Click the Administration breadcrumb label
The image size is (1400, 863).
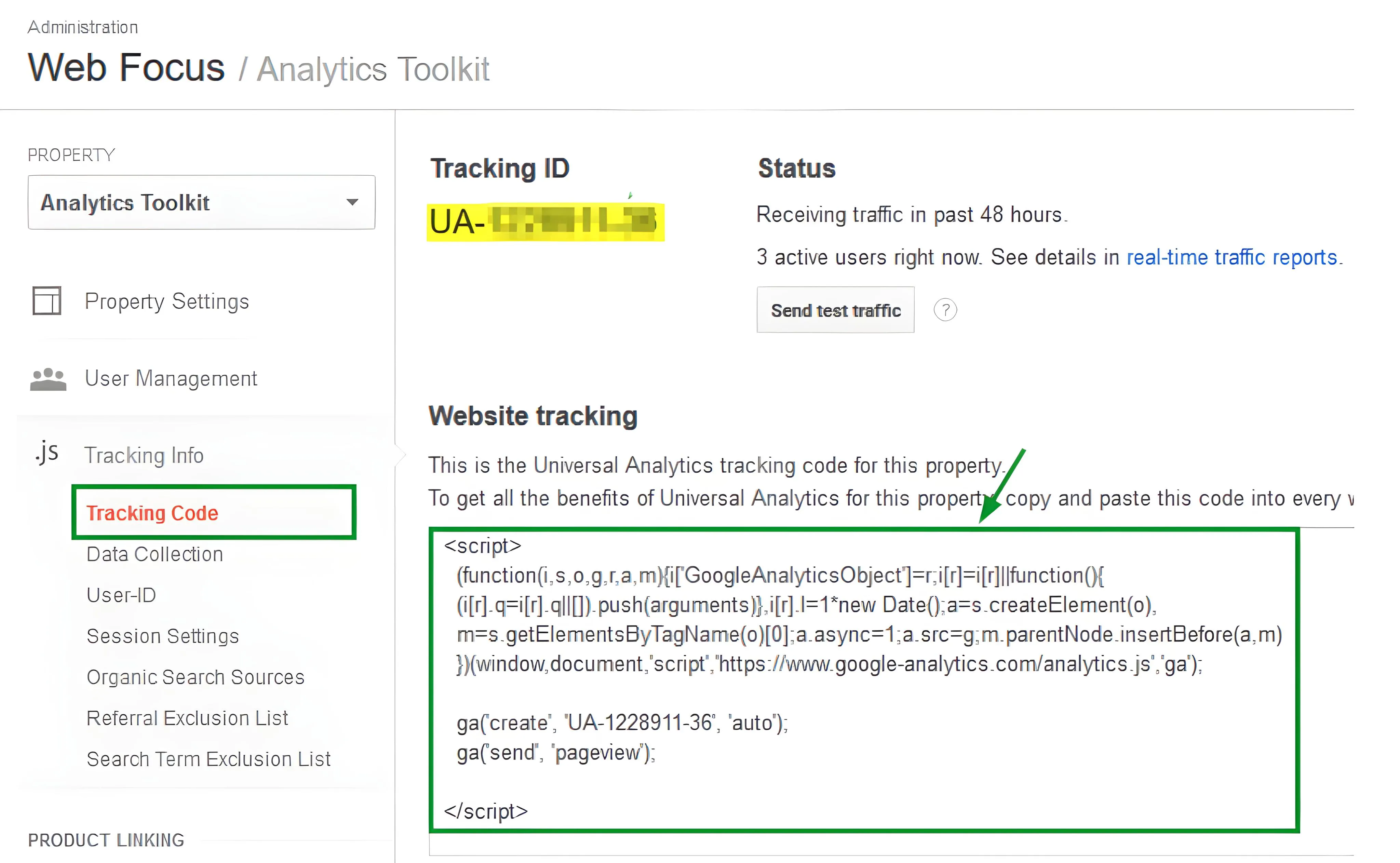83,27
